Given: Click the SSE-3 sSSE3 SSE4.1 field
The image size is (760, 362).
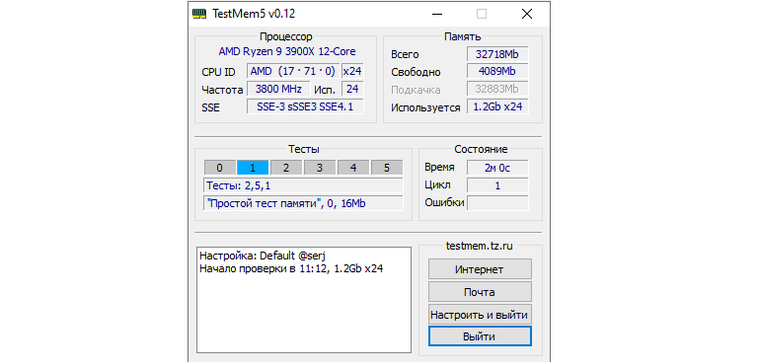Looking at the screenshot, I should (305, 107).
